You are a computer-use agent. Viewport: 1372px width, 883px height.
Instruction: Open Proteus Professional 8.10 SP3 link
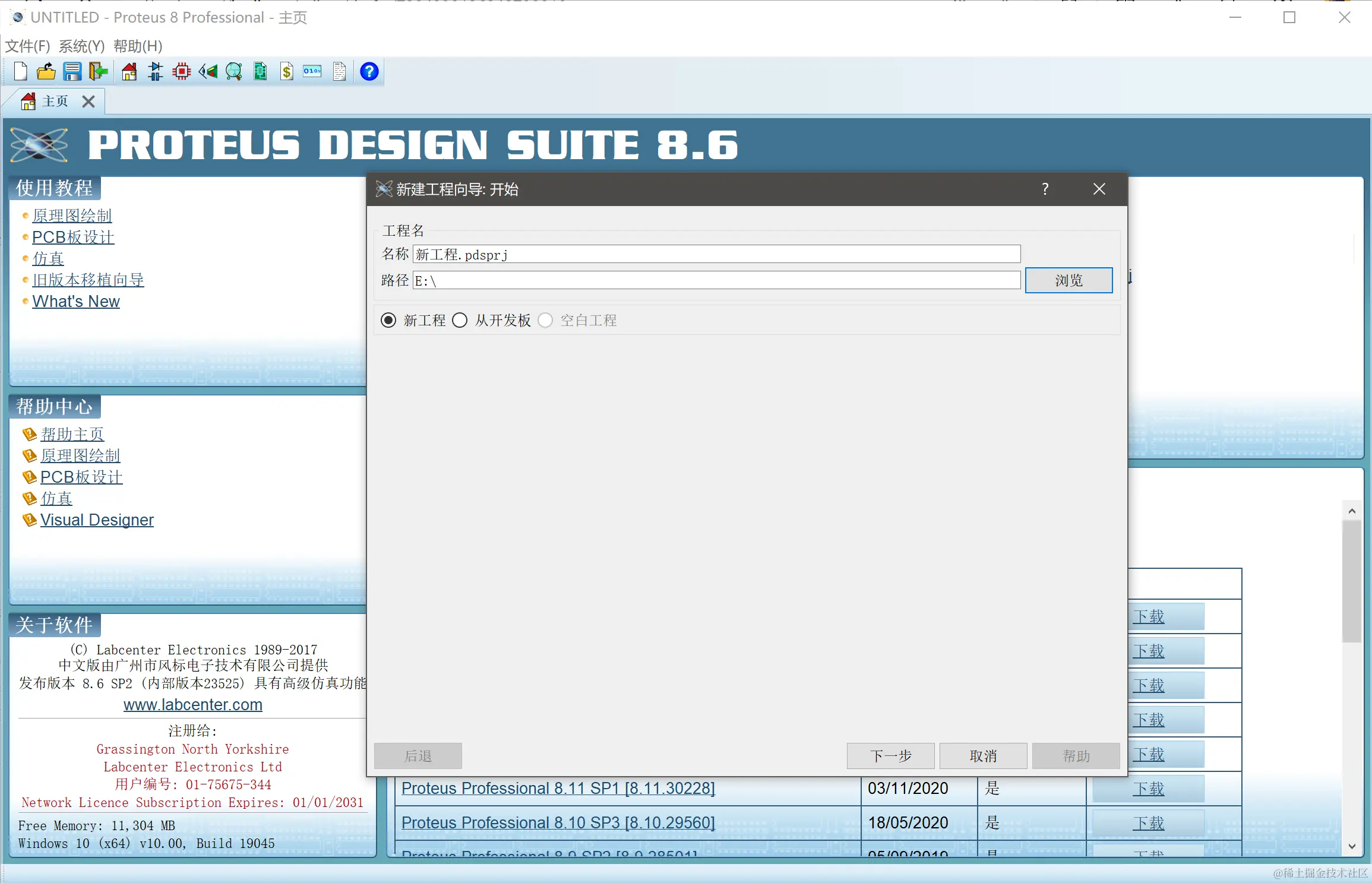[558, 822]
